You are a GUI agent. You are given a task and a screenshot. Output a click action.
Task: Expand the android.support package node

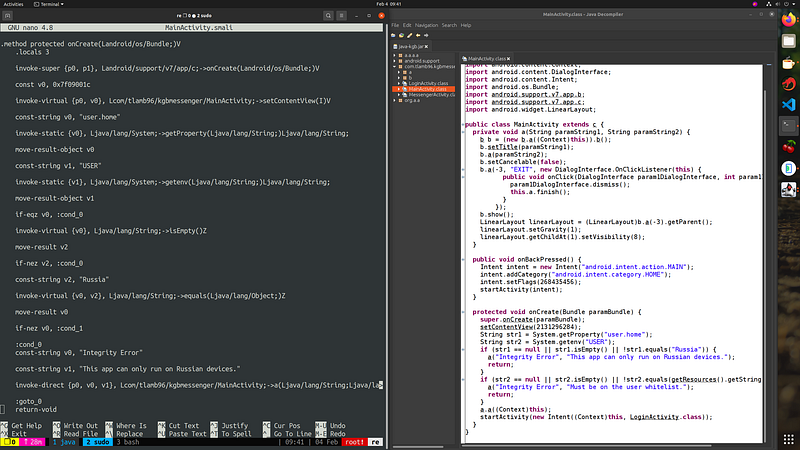pos(394,61)
